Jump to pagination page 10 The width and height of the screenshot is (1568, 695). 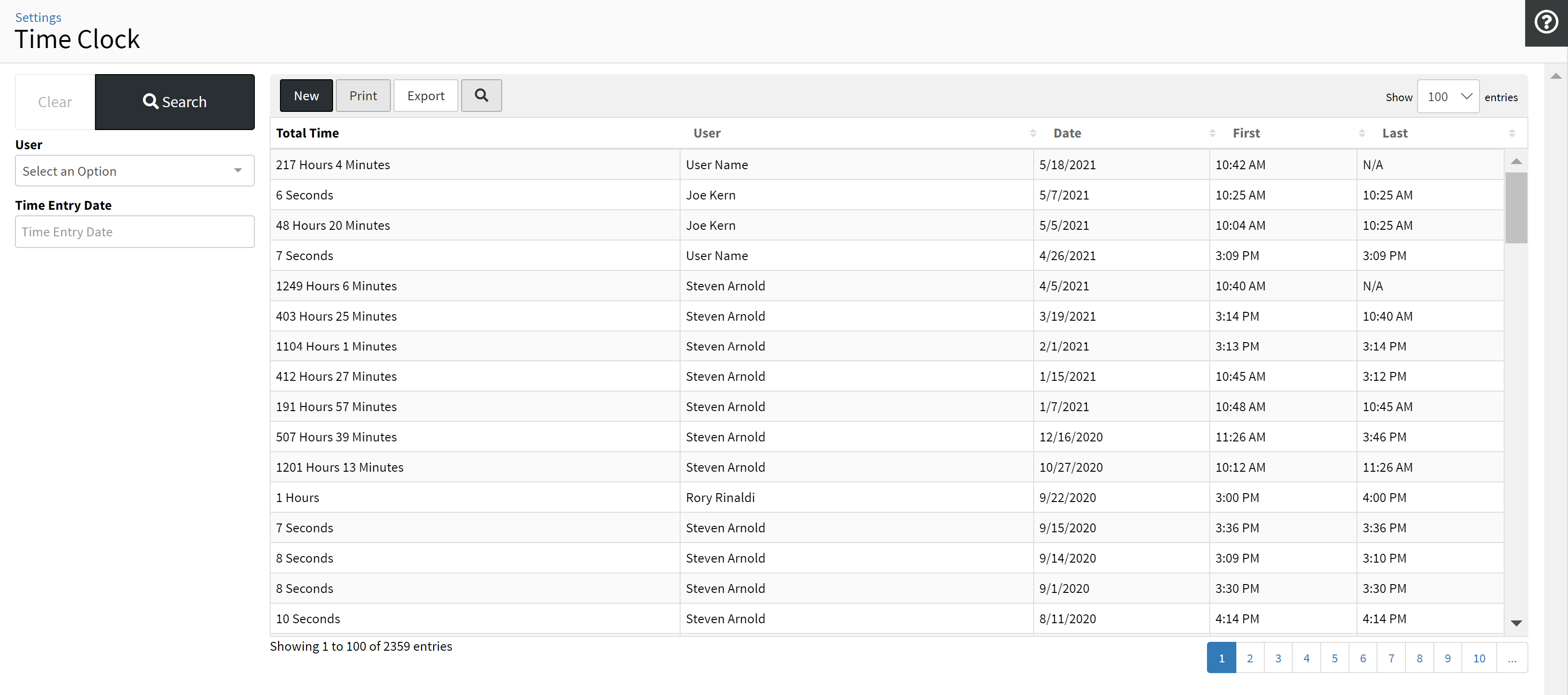pos(1479,658)
